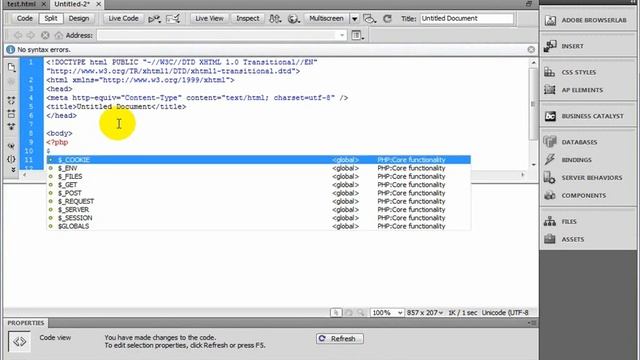The width and height of the screenshot is (640, 360).
Task: Go forward in browser navigation bar
Action: 31,36
